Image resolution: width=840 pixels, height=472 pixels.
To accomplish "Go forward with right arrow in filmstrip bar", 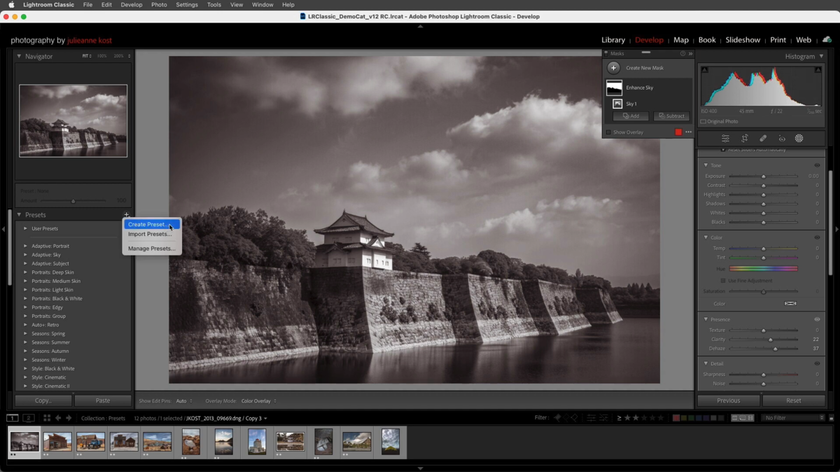I will [x=69, y=418].
